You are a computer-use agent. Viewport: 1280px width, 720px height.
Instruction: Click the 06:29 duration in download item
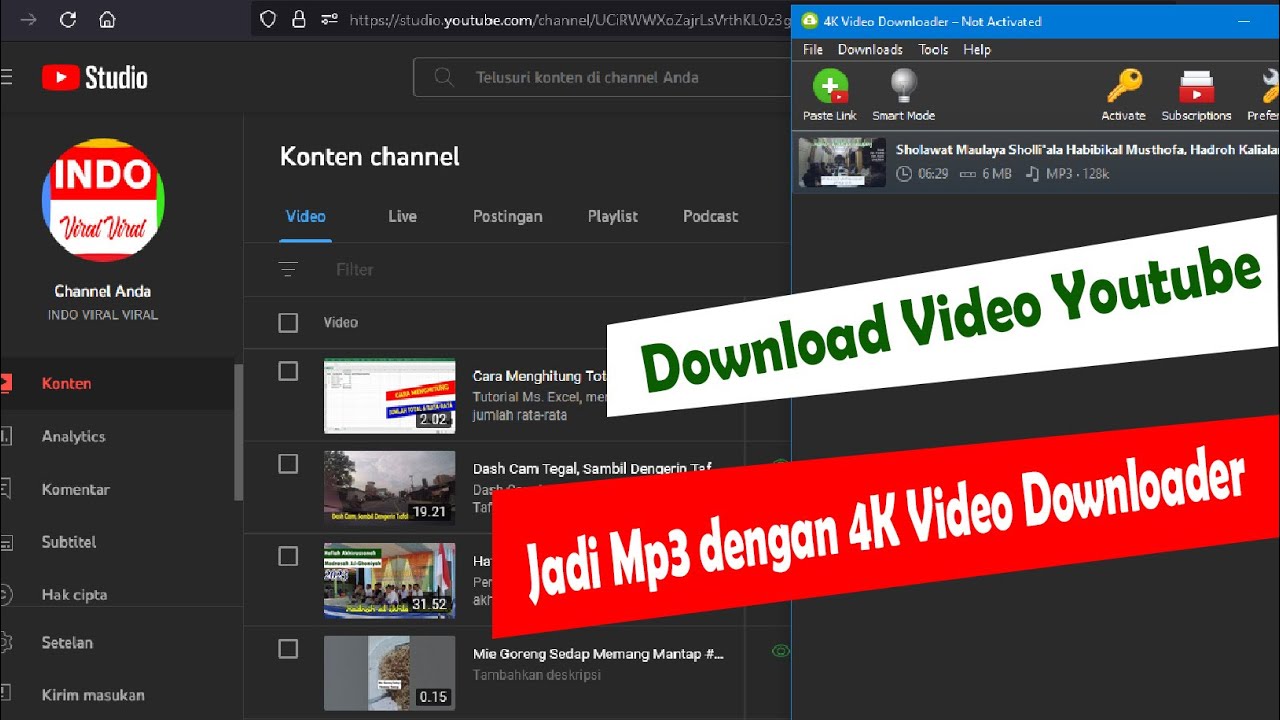[x=933, y=174]
